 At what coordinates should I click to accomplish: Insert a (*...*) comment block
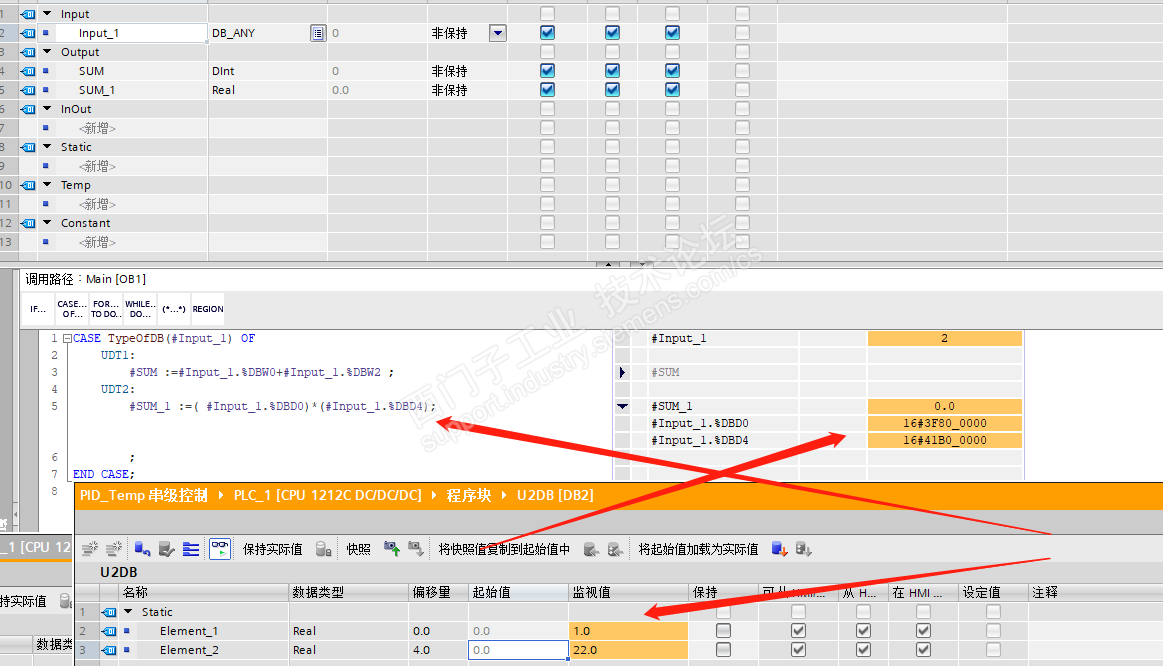174,309
